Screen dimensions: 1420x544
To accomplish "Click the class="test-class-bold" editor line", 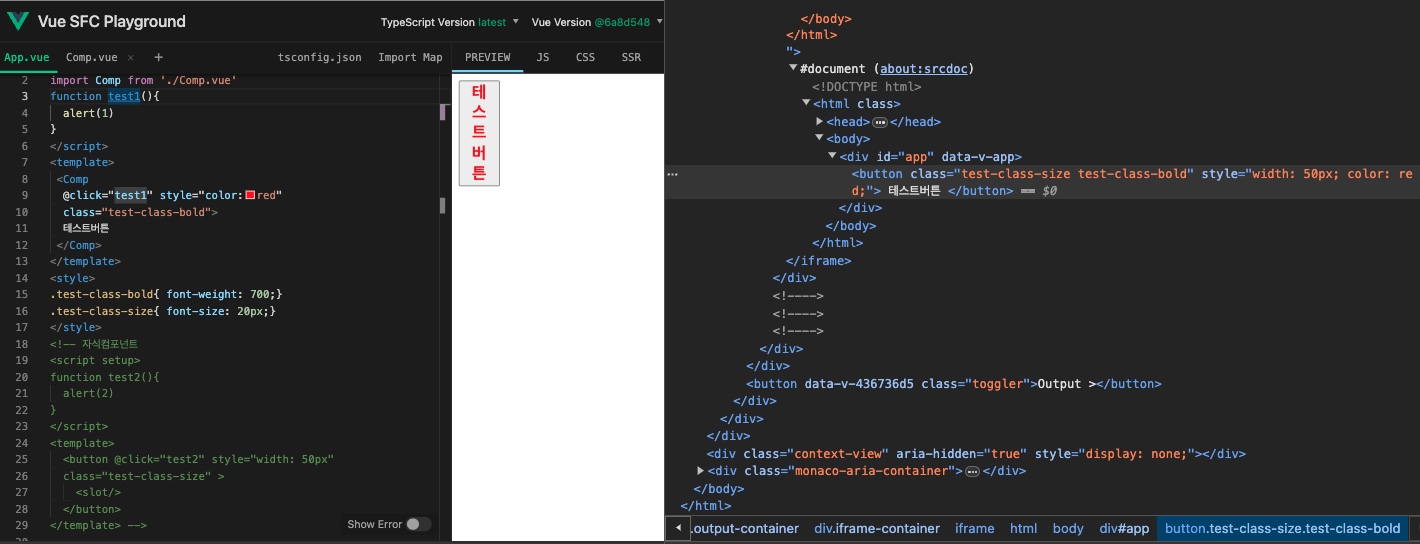I will (140, 212).
